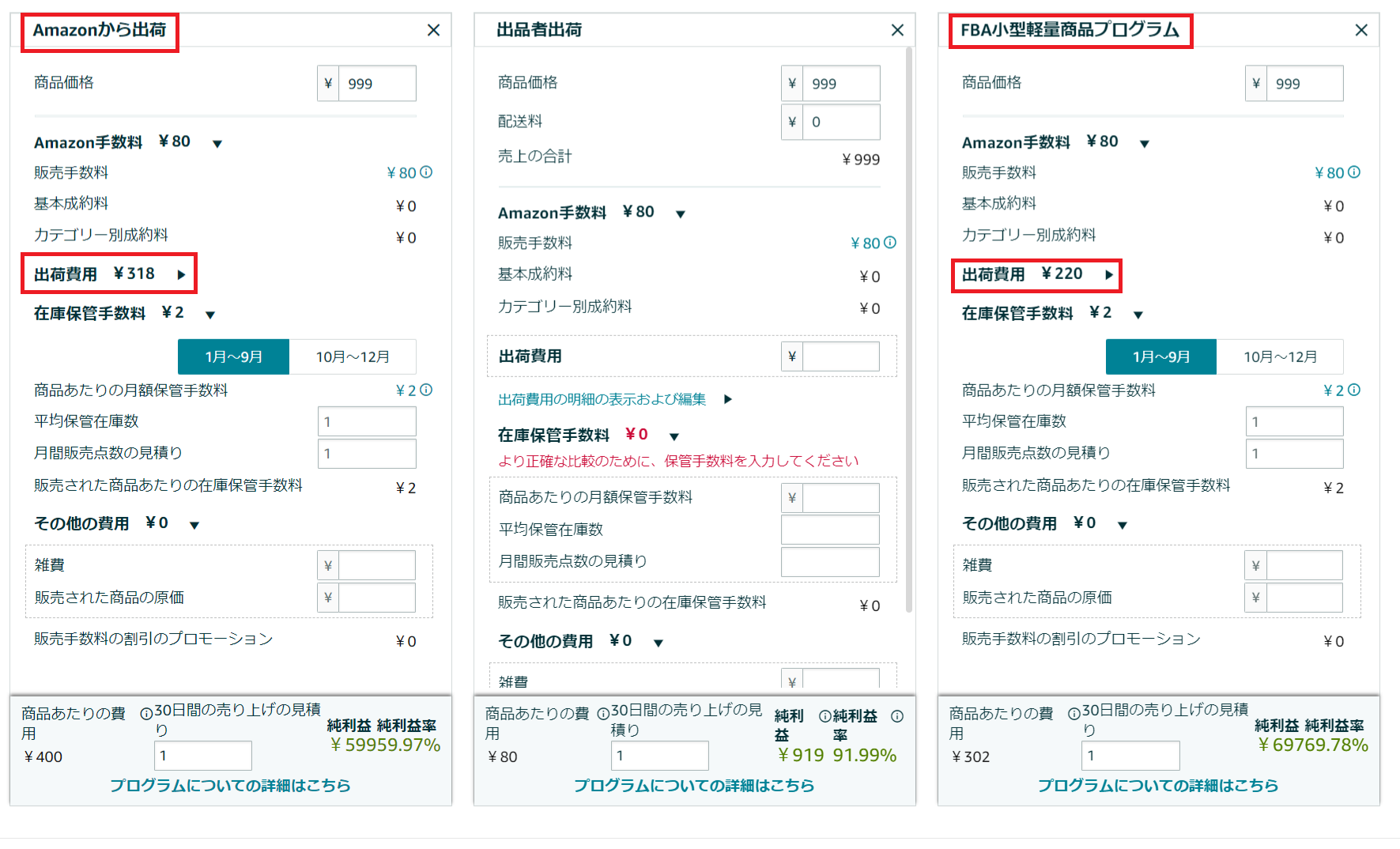Click 月間販売点数の見積り field in 出品者出荷

(830, 561)
